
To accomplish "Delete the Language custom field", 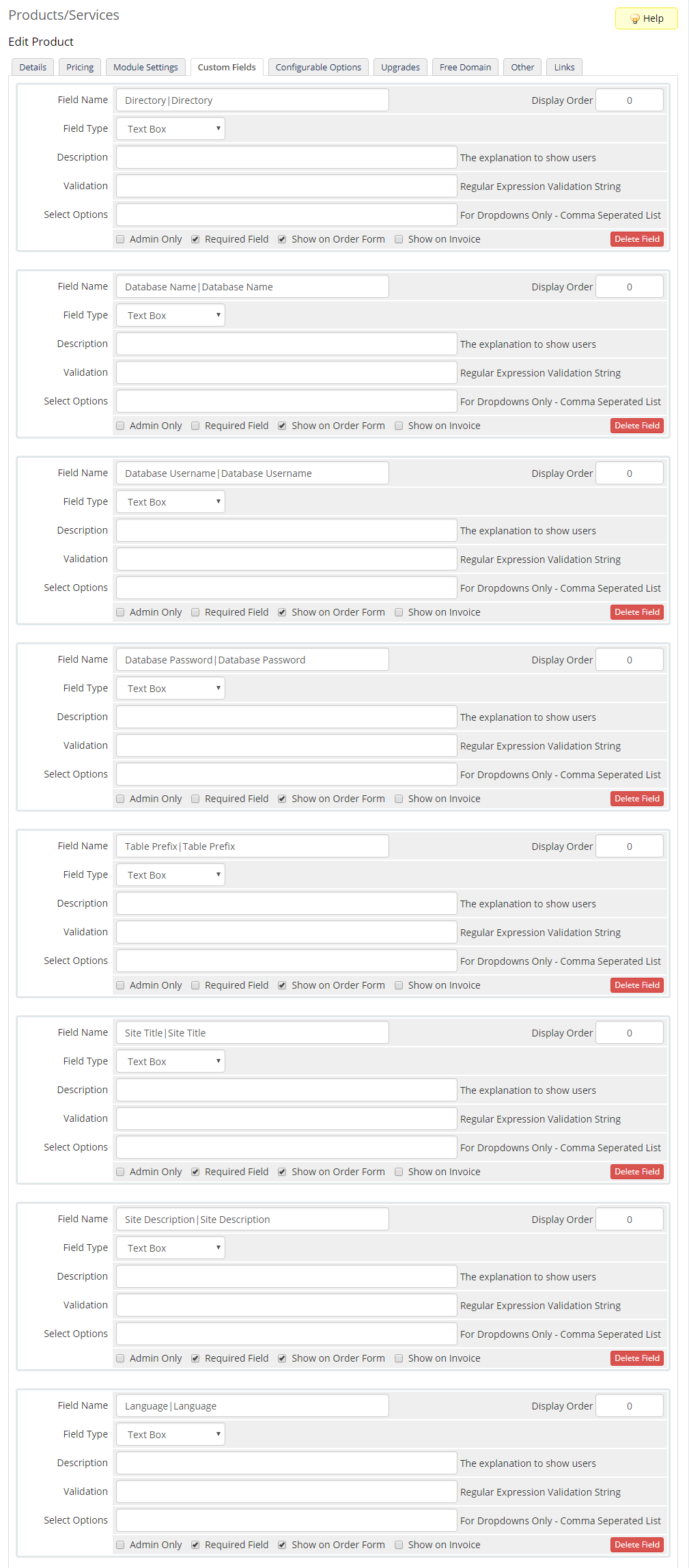I will coord(636,1545).
